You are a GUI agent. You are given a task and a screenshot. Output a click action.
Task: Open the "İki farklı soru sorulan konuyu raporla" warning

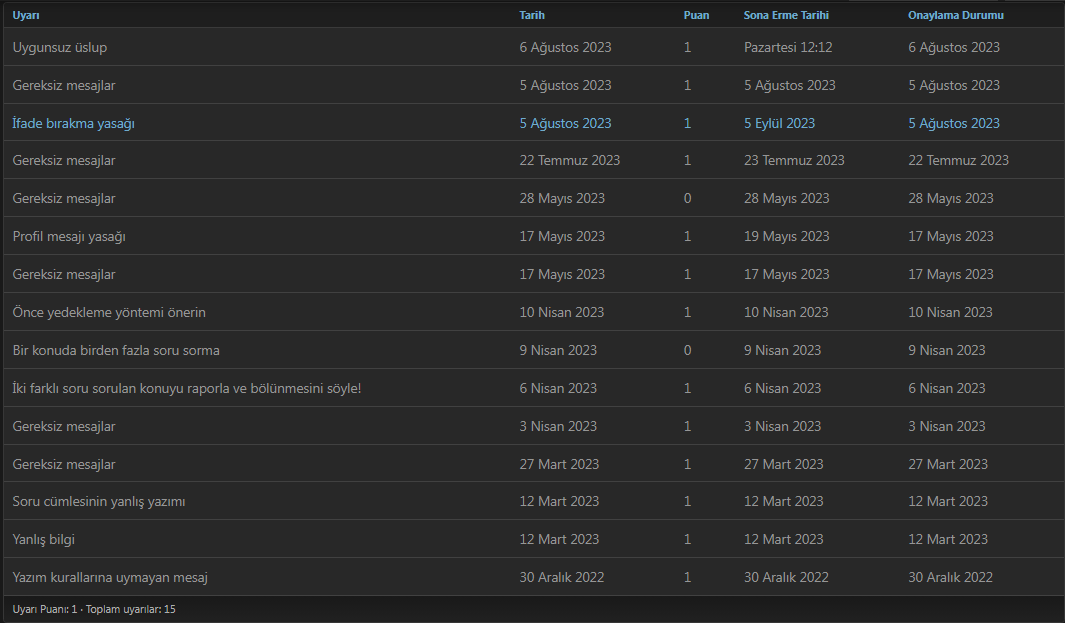(187, 389)
